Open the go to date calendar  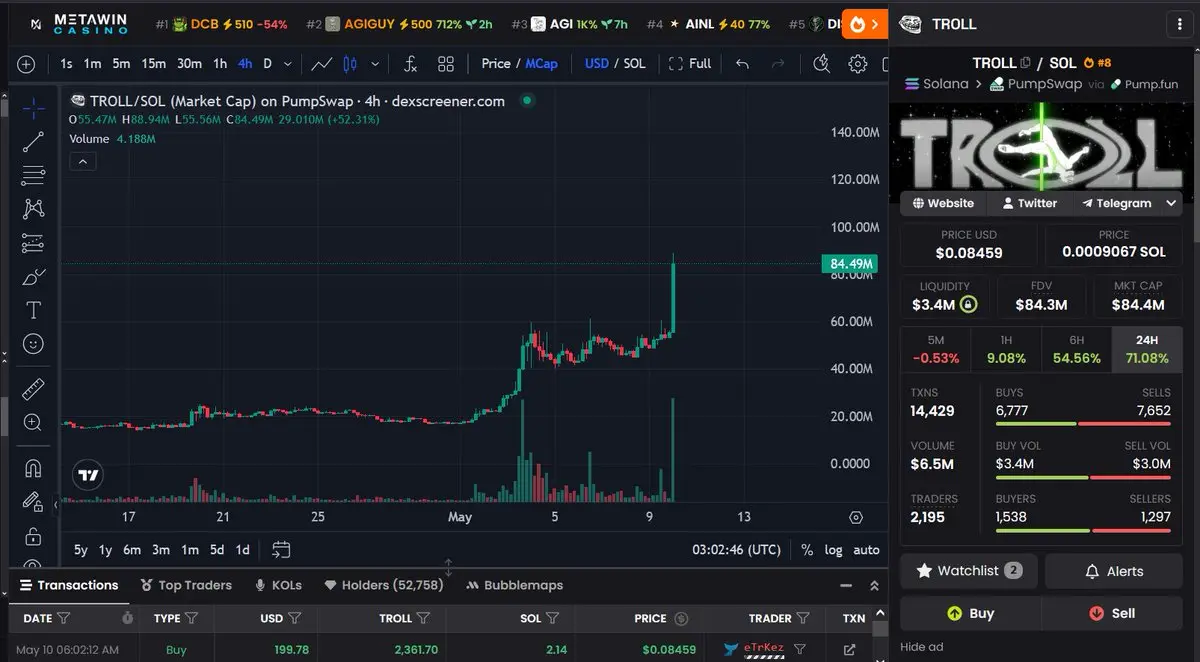click(281, 549)
